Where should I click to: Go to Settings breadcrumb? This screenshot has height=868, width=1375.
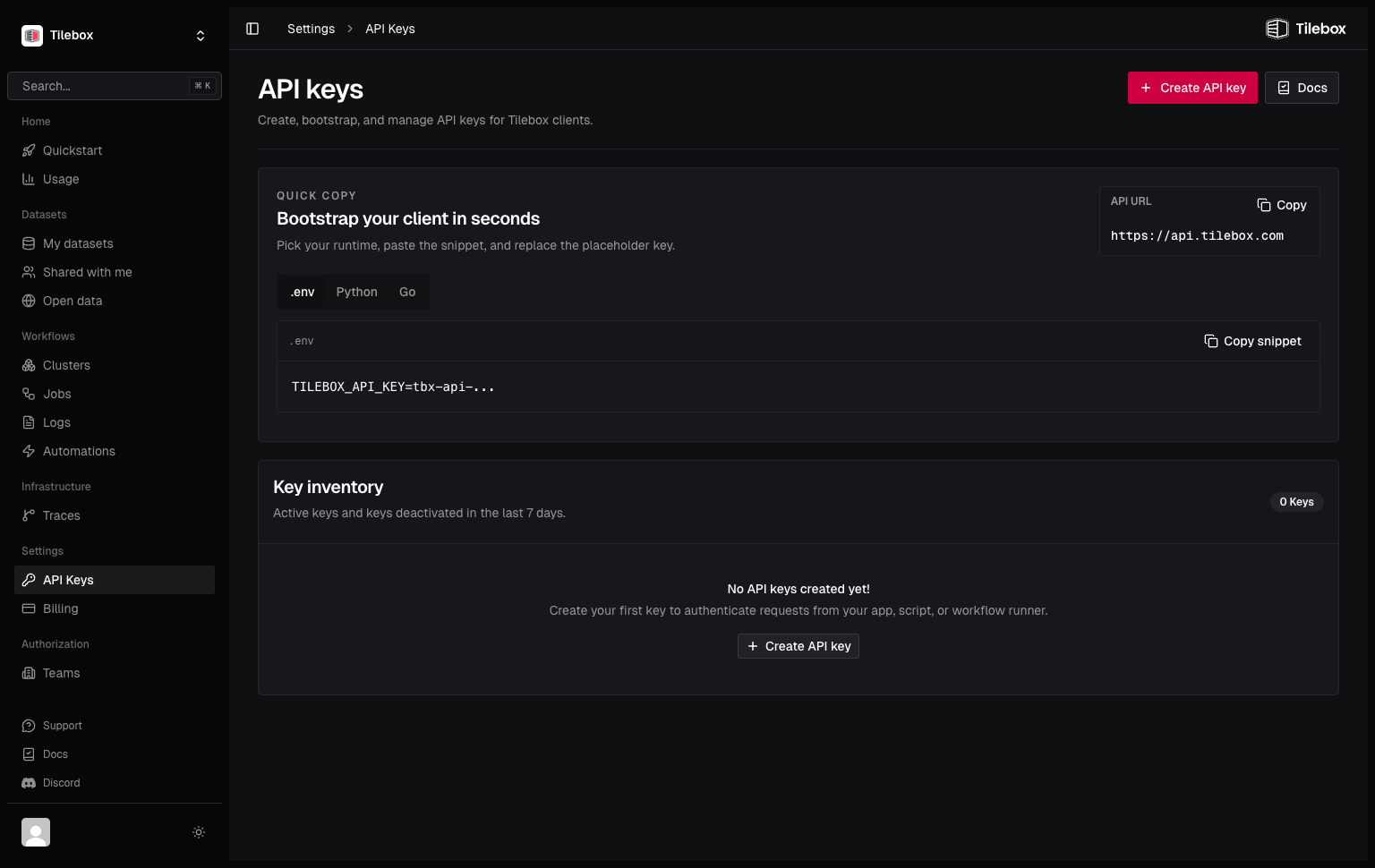point(311,29)
